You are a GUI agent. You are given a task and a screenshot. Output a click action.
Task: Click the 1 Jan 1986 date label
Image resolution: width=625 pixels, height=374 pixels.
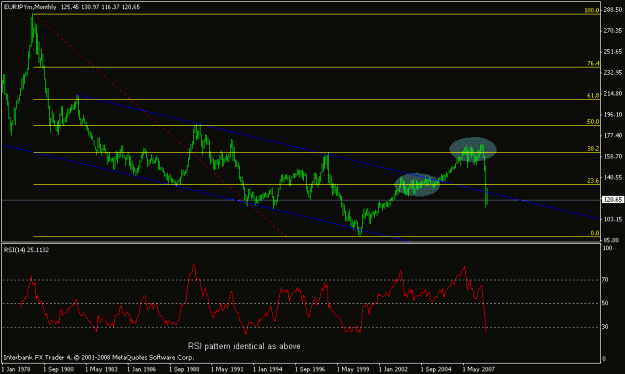coord(142,369)
